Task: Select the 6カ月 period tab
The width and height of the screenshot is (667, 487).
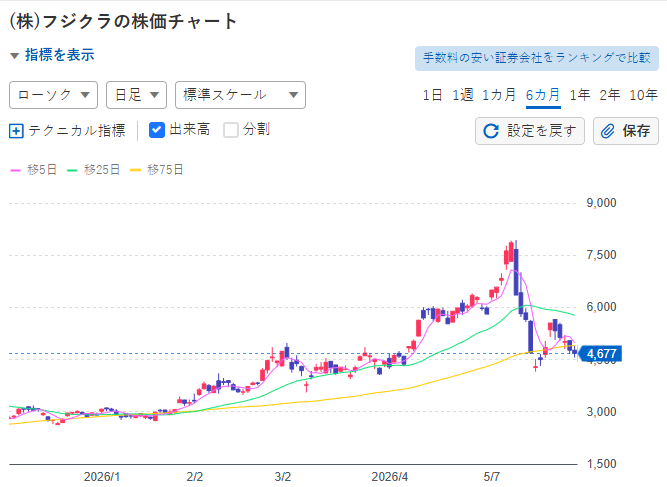Action: pos(543,95)
